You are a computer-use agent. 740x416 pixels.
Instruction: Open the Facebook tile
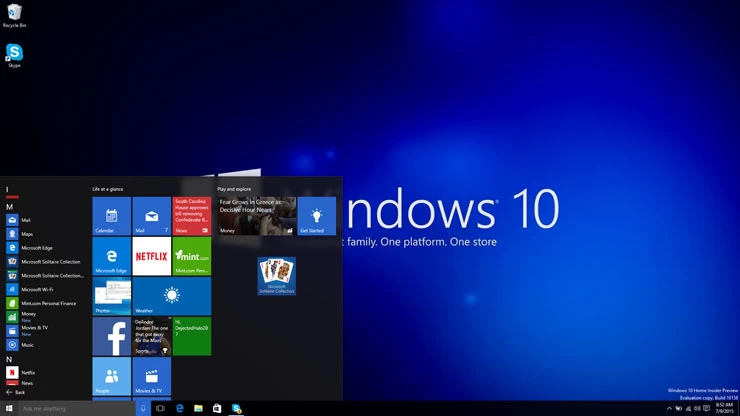click(111, 336)
